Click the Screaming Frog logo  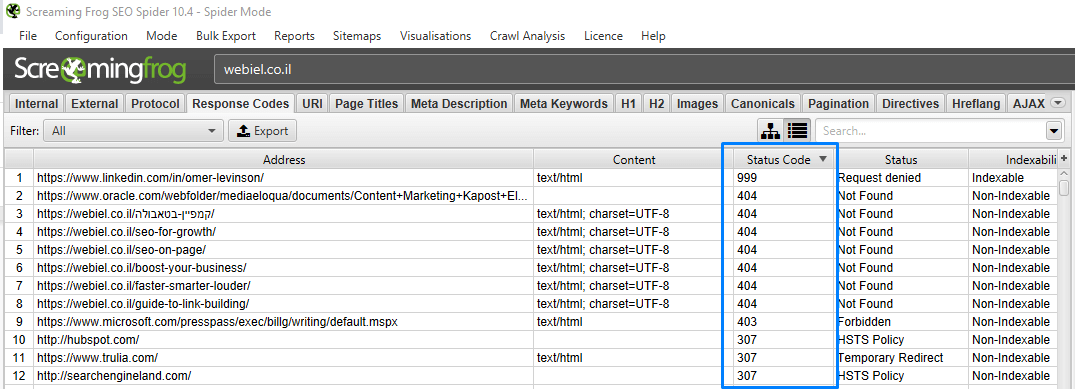click(100, 70)
